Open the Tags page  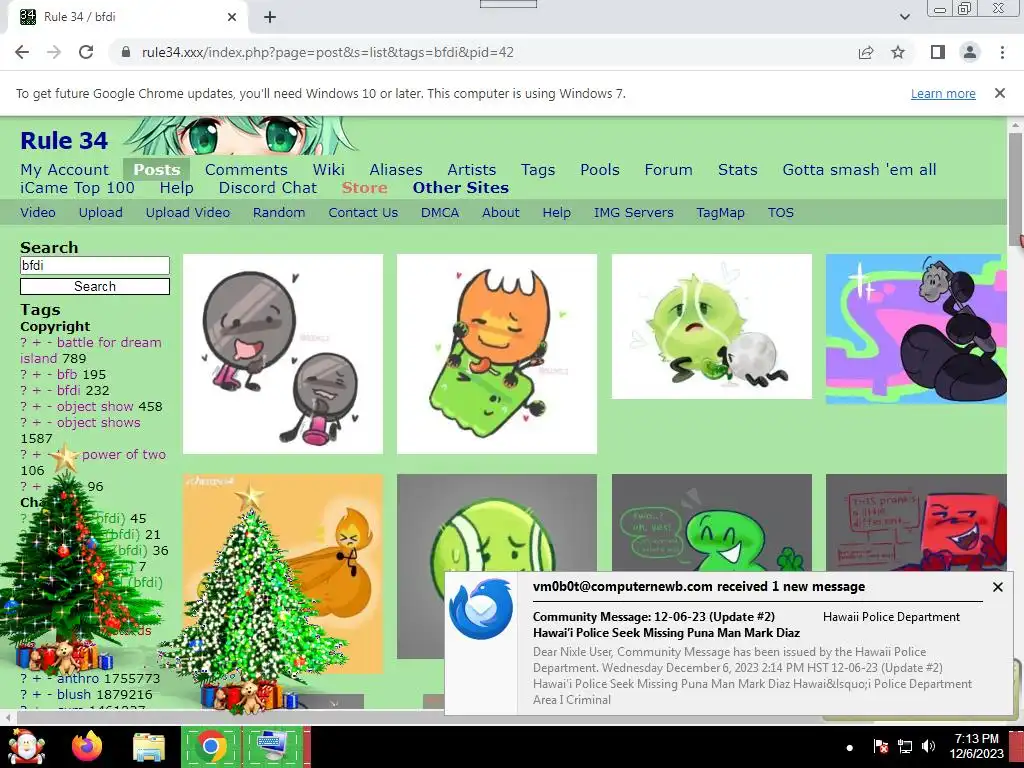coord(538,170)
